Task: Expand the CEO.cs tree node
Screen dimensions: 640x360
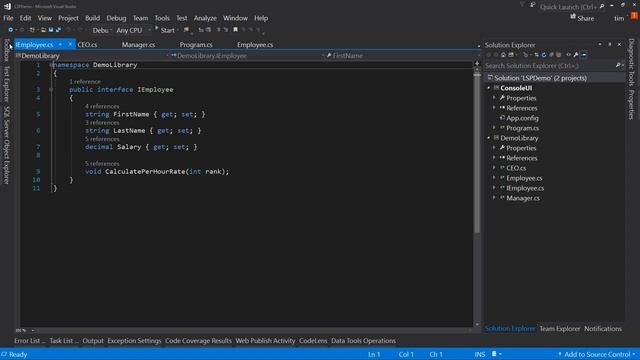Action: 494,168
